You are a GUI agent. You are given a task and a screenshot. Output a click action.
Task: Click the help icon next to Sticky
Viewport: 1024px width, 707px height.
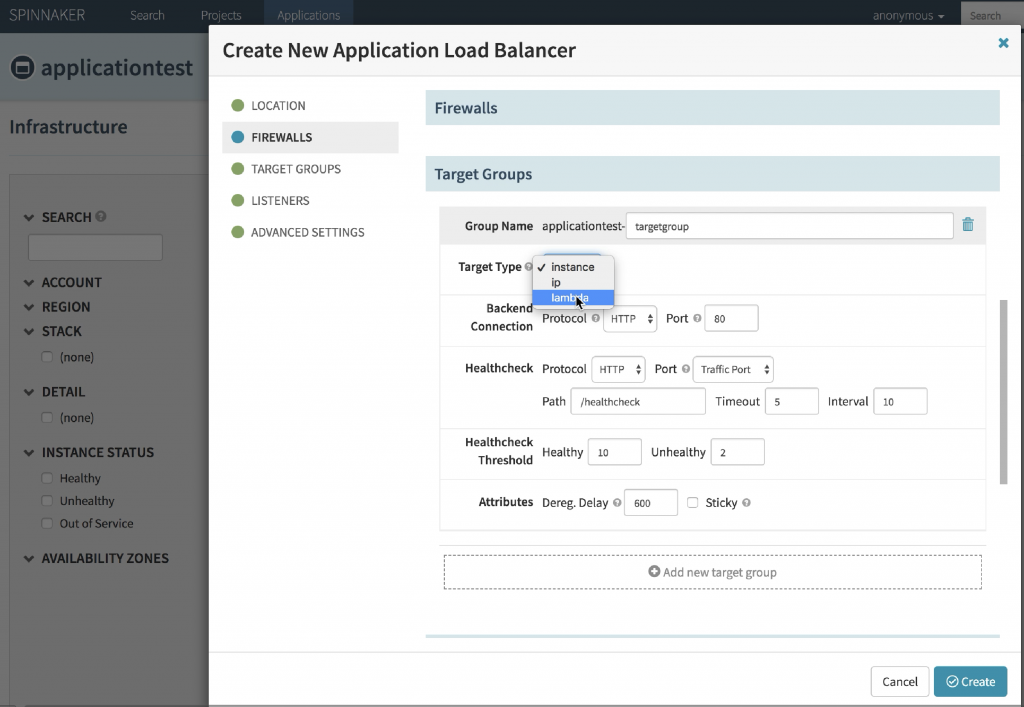point(747,502)
